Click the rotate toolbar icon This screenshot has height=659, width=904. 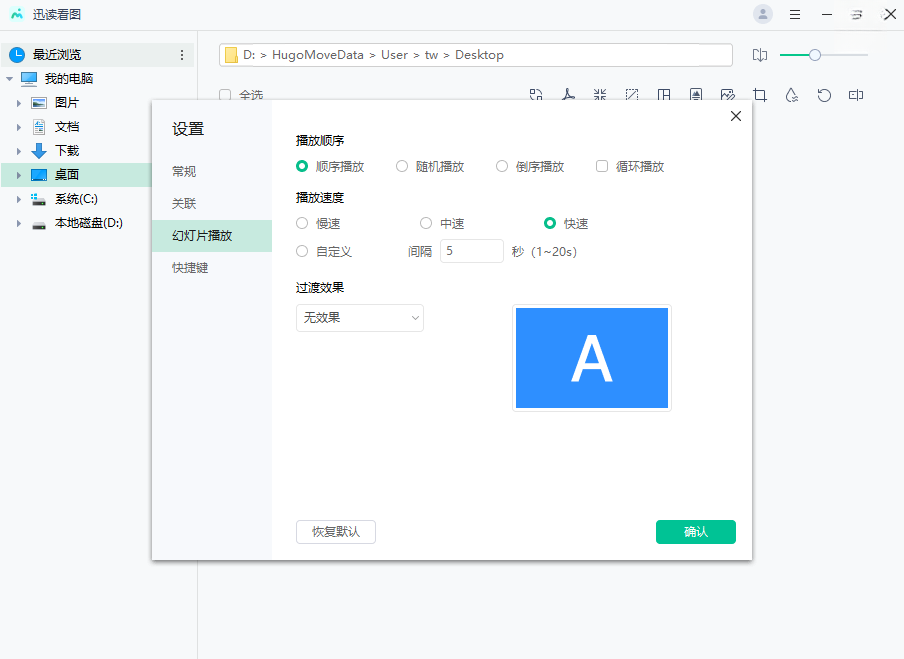pos(824,95)
